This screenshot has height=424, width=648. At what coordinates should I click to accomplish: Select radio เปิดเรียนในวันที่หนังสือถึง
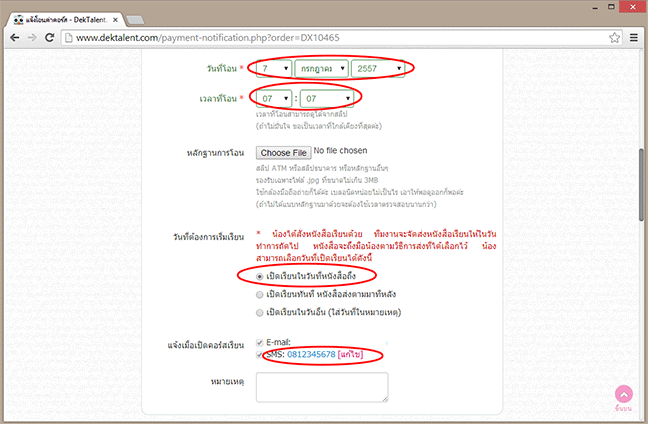click(x=260, y=275)
